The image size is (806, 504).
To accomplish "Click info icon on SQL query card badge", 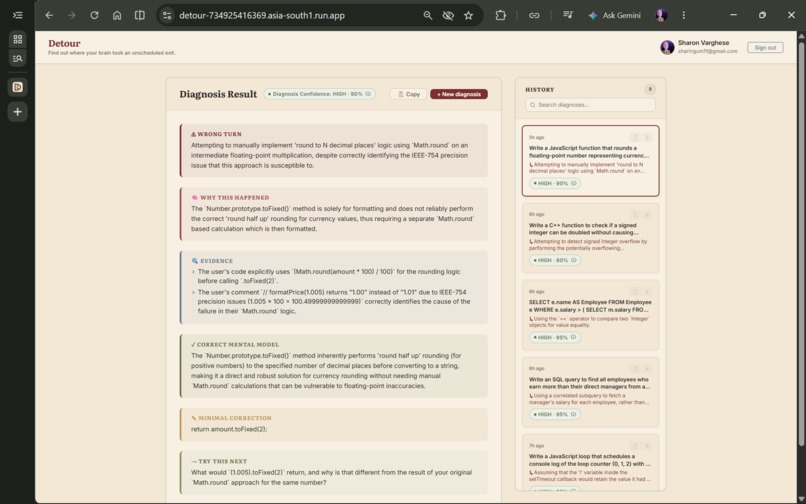I will click(x=574, y=415).
